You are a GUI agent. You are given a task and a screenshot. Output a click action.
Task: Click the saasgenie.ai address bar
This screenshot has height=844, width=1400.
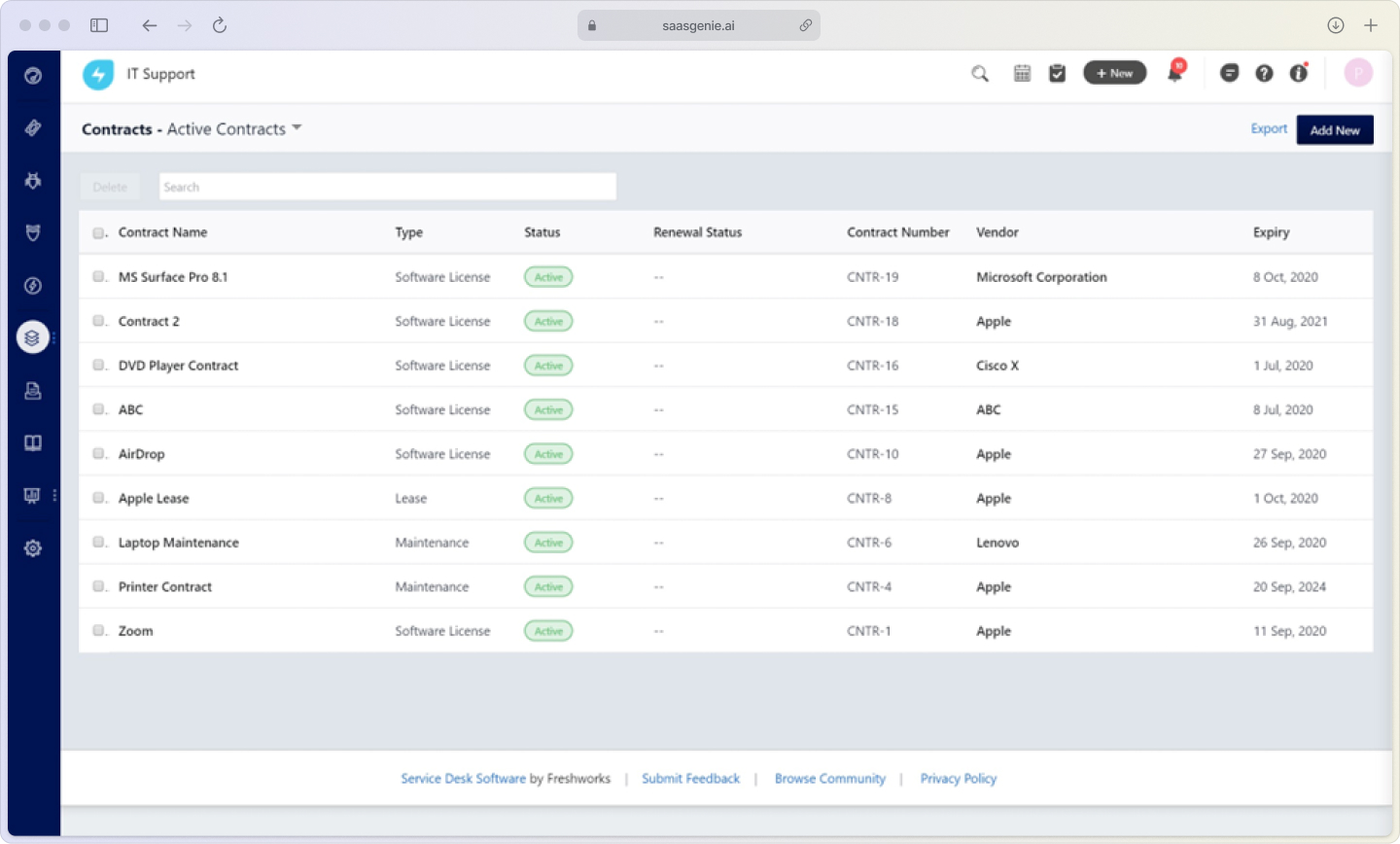coord(699,25)
